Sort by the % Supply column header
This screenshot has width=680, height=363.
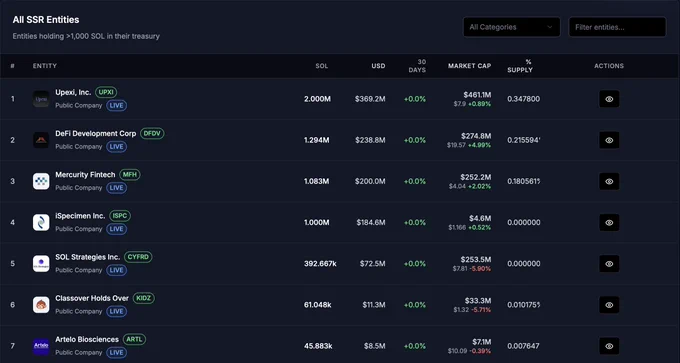[520, 66]
